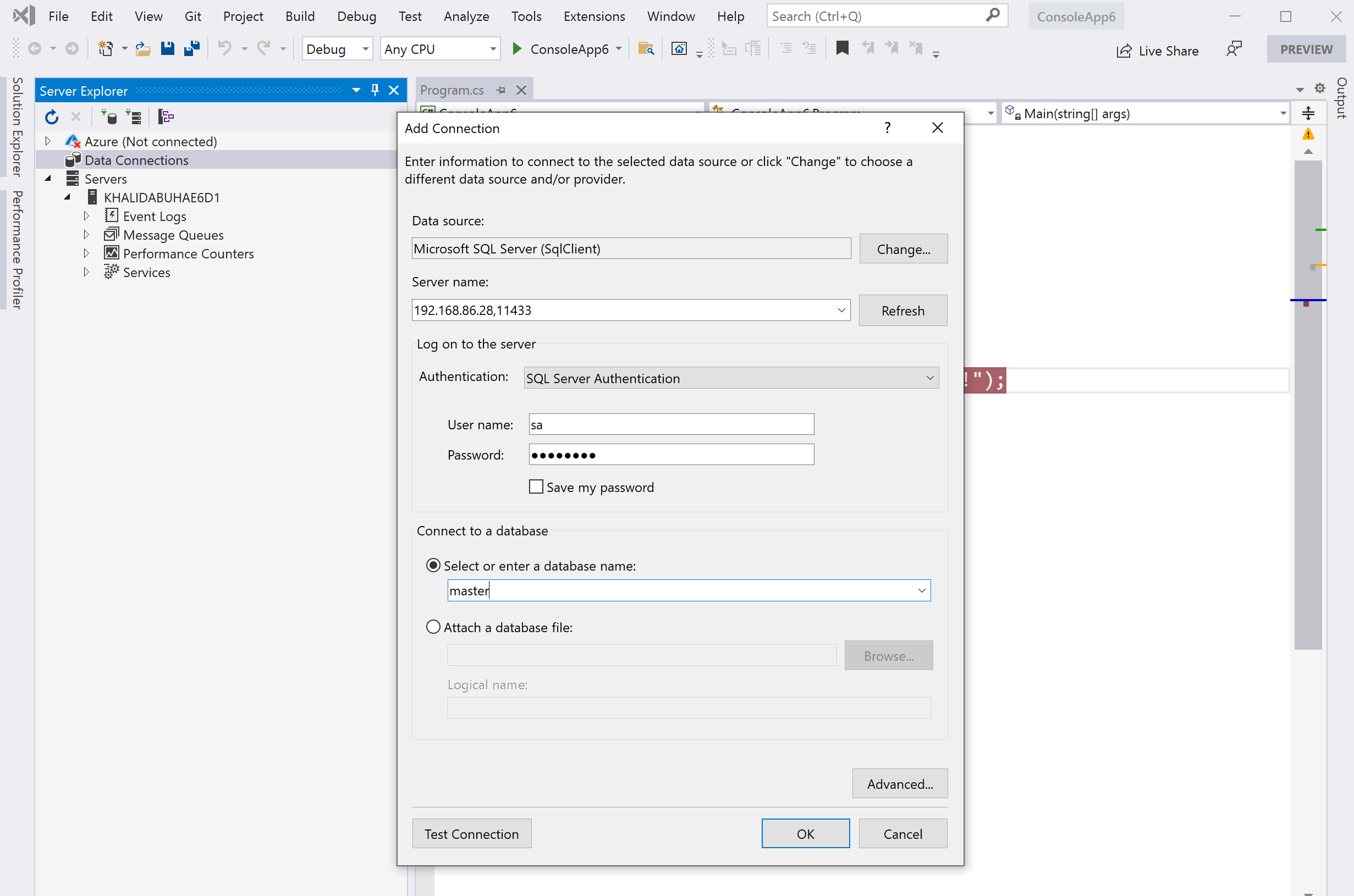Select the Attach a database file option
Screen dimensions: 1354x896
point(433,627)
